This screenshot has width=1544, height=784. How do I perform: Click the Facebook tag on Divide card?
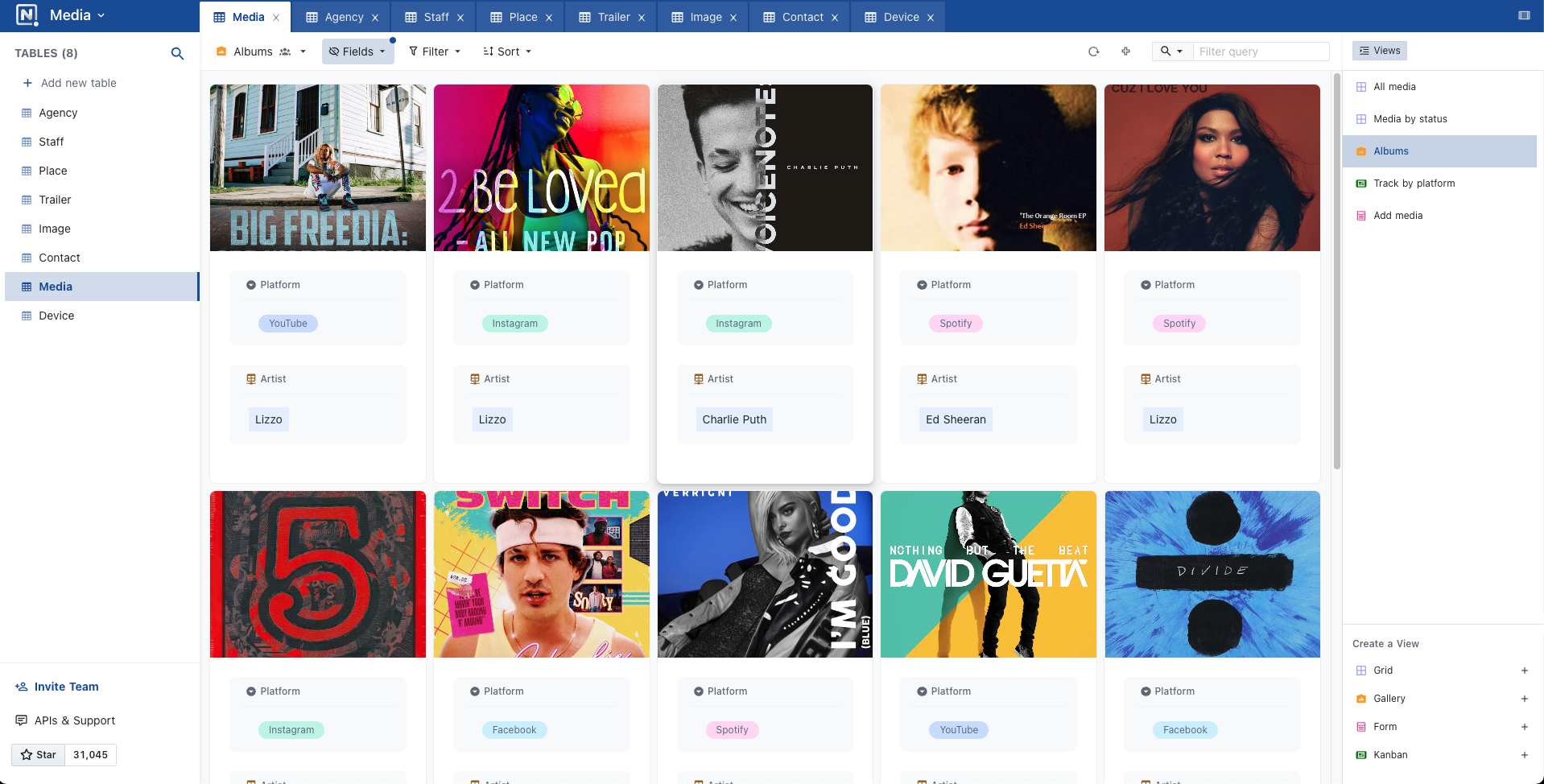(1185, 730)
